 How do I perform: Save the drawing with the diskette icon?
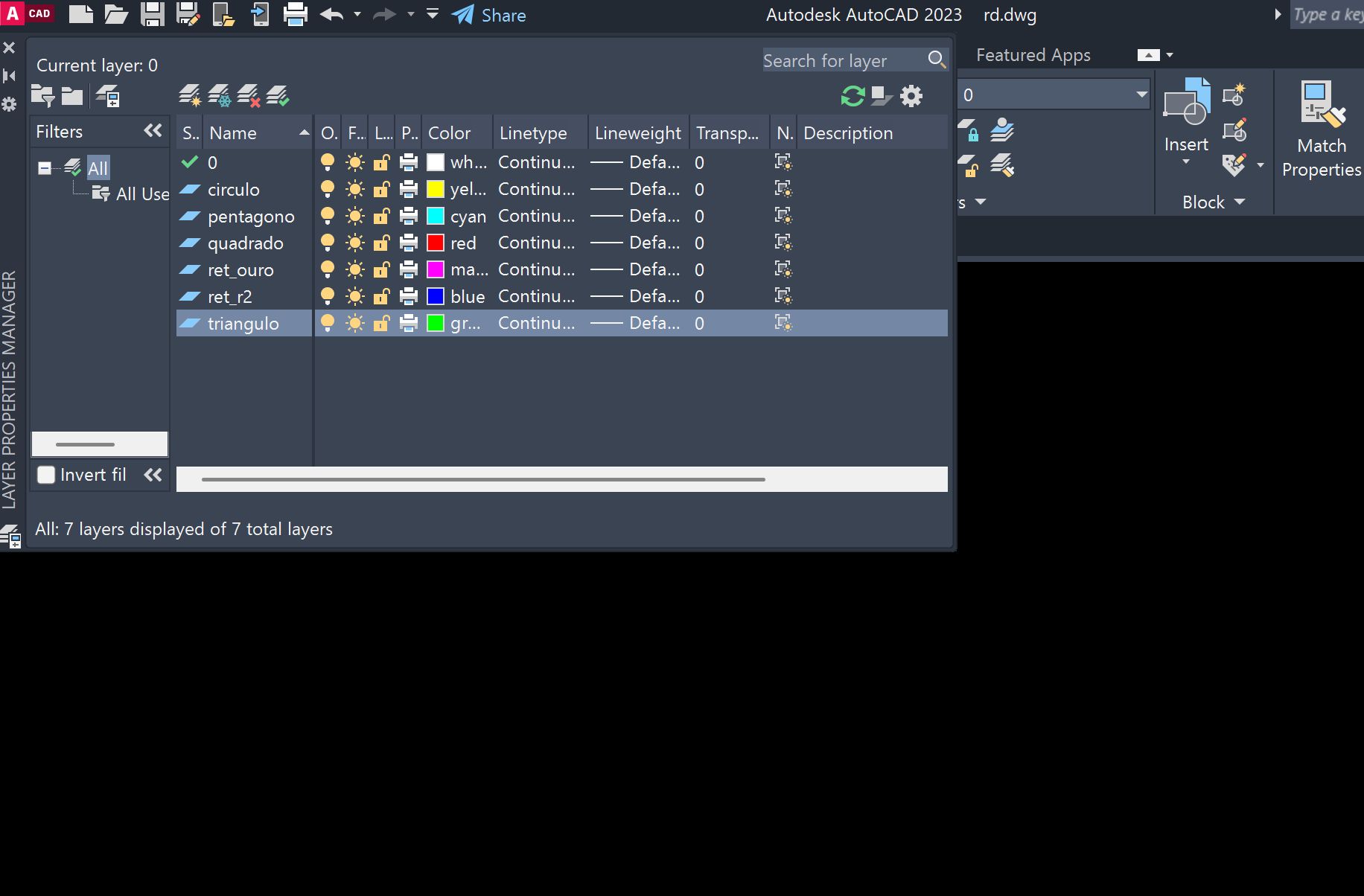click(152, 14)
